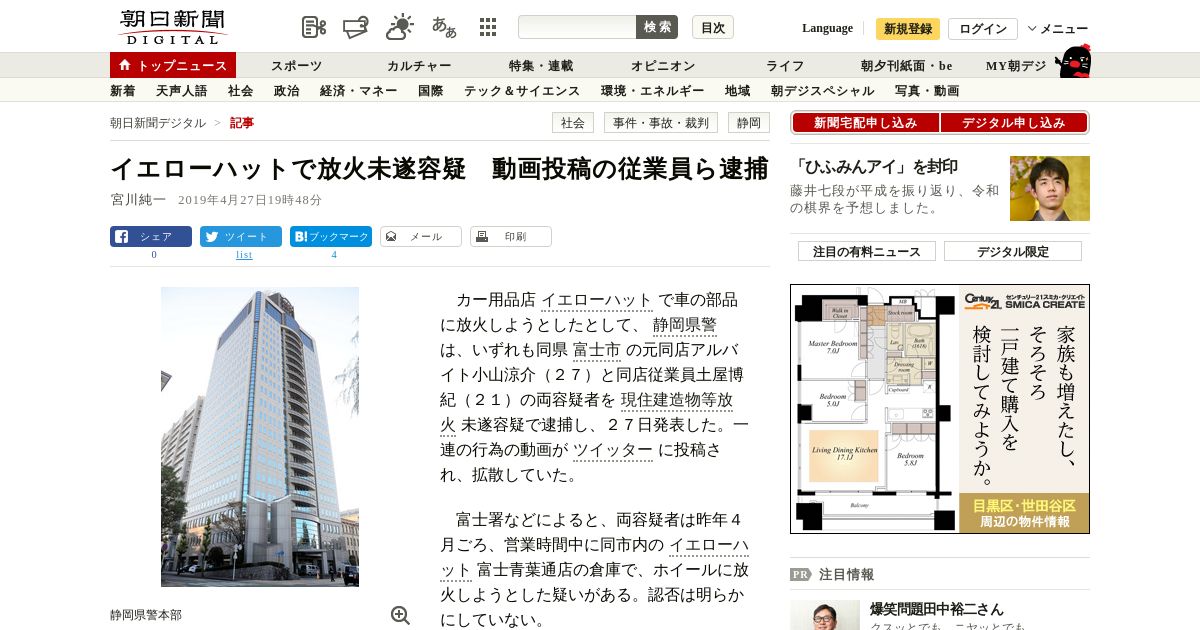Click the 新聞宅配申し込み button

866,123
